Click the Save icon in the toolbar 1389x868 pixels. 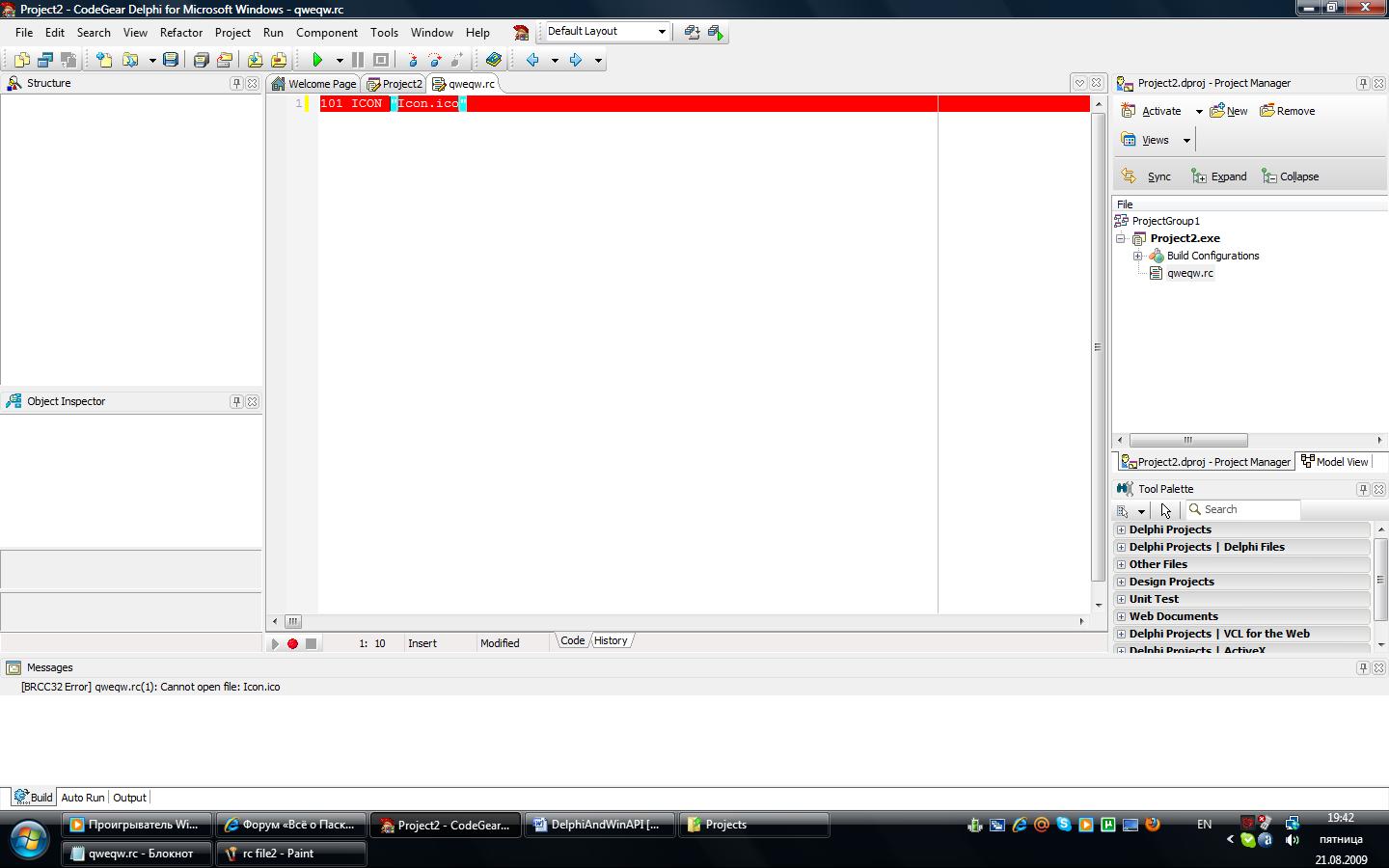(171, 60)
